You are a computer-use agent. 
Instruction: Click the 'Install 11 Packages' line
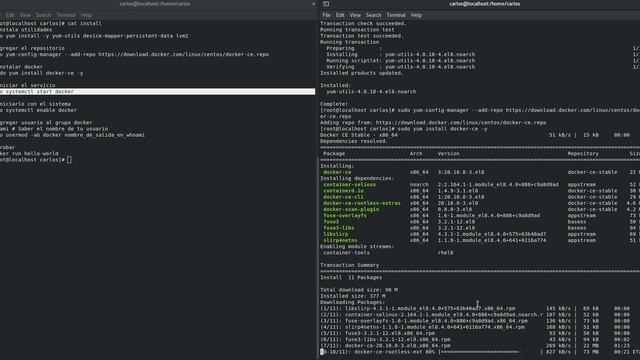(x=351, y=278)
